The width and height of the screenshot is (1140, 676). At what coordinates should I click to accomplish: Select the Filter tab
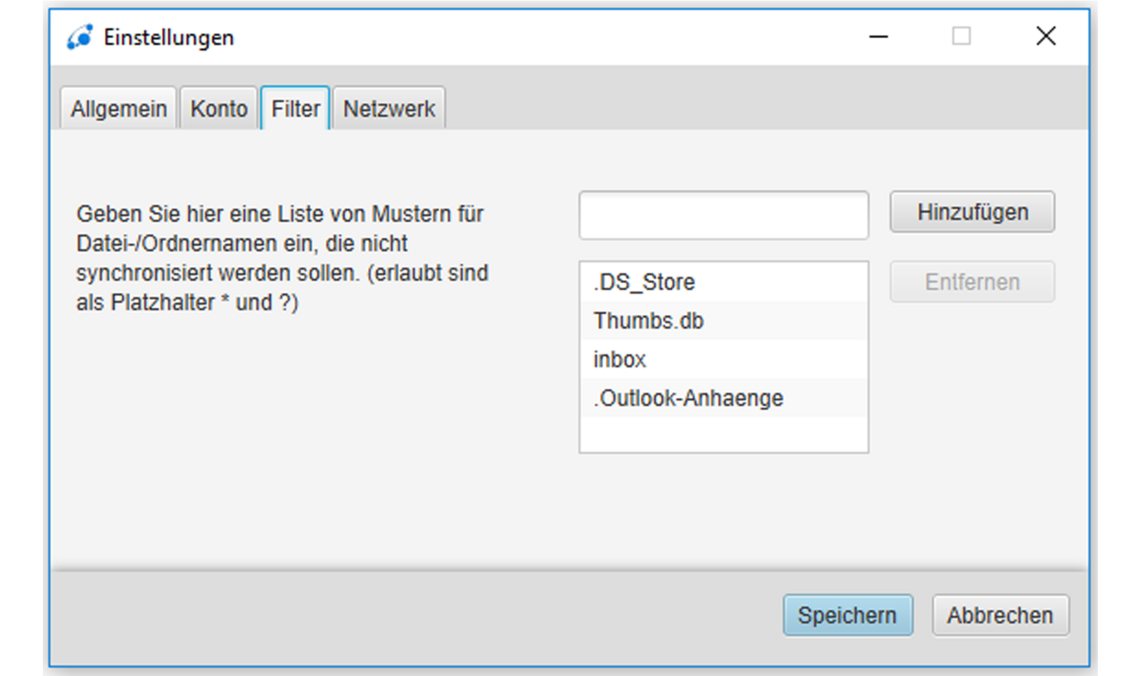click(x=294, y=108)
